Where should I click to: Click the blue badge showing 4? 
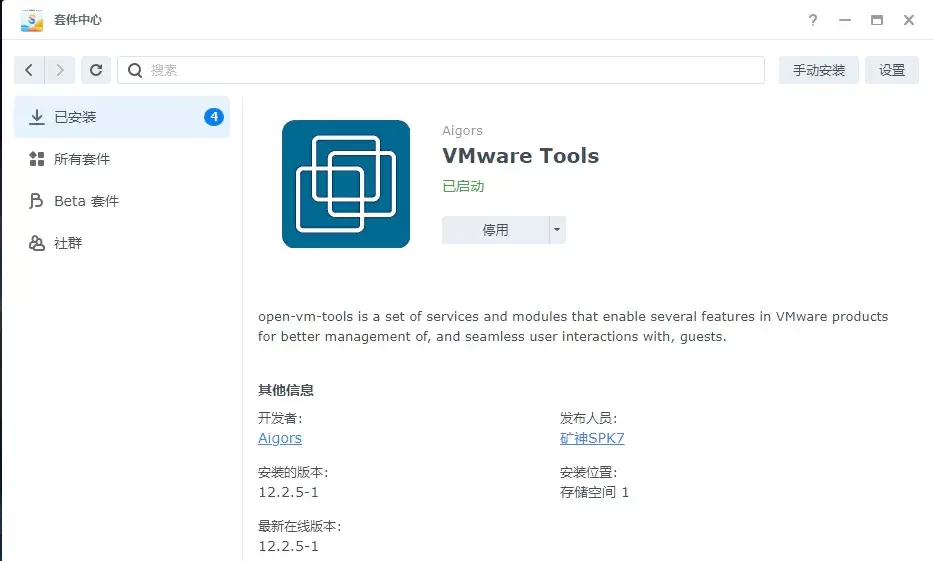click(x=214, y=117)
